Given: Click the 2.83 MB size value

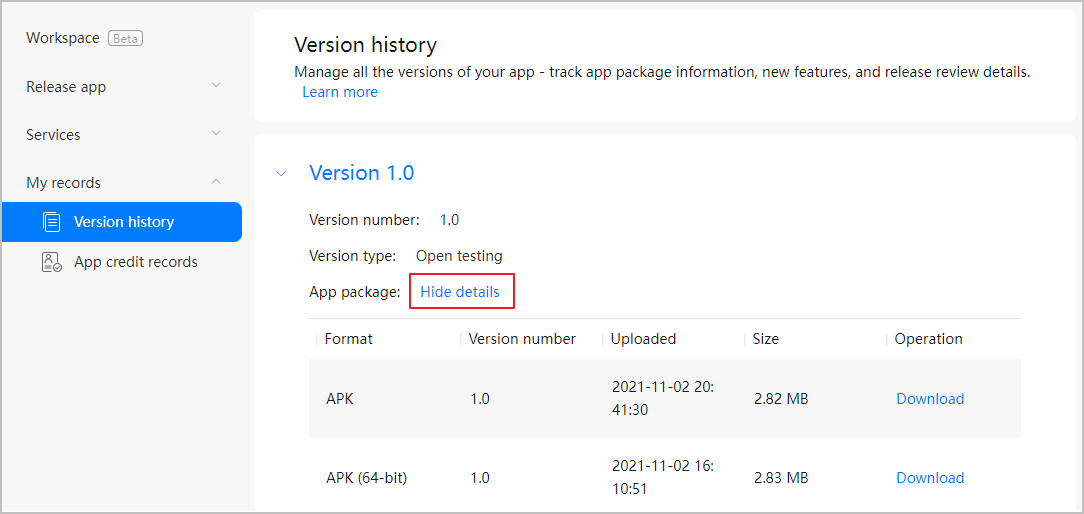Looking at the screenshot, I should tap(781, 478).
